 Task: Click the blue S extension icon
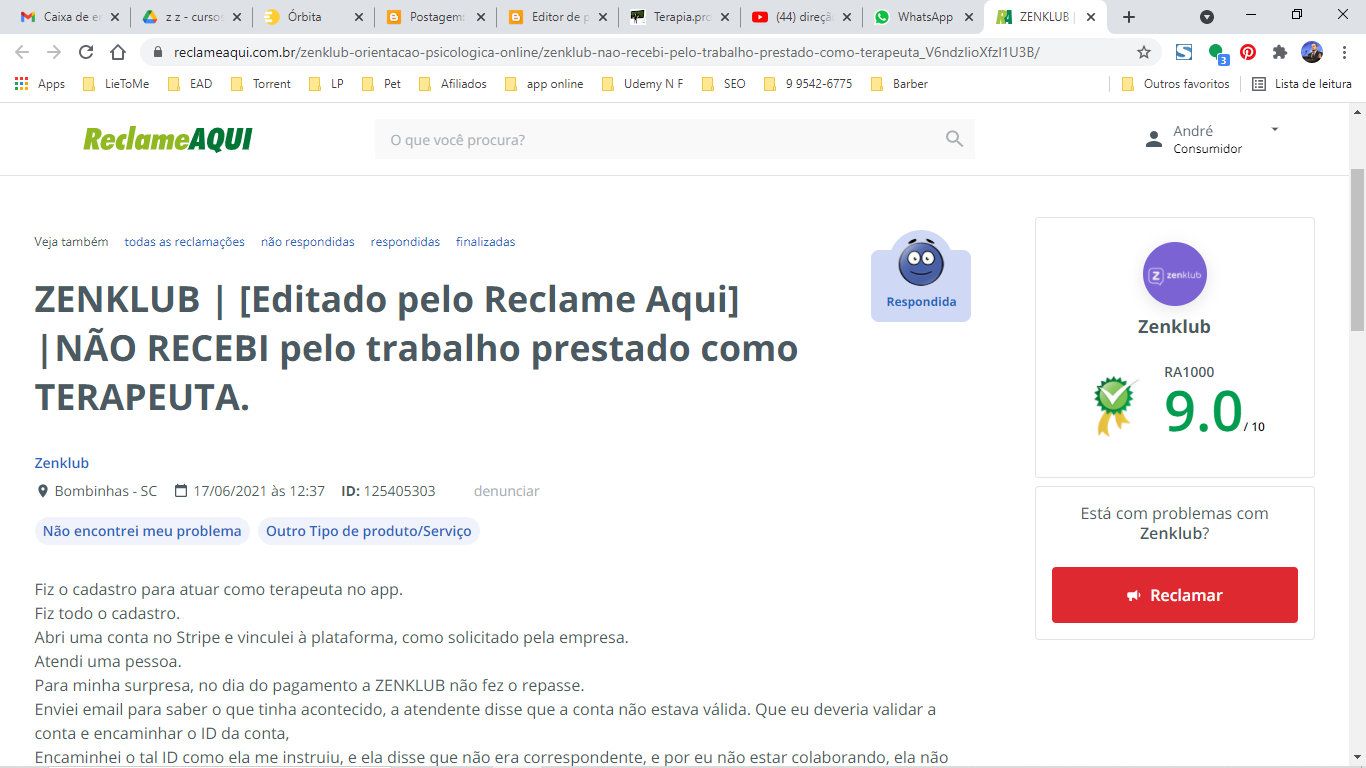point(1184,52)
